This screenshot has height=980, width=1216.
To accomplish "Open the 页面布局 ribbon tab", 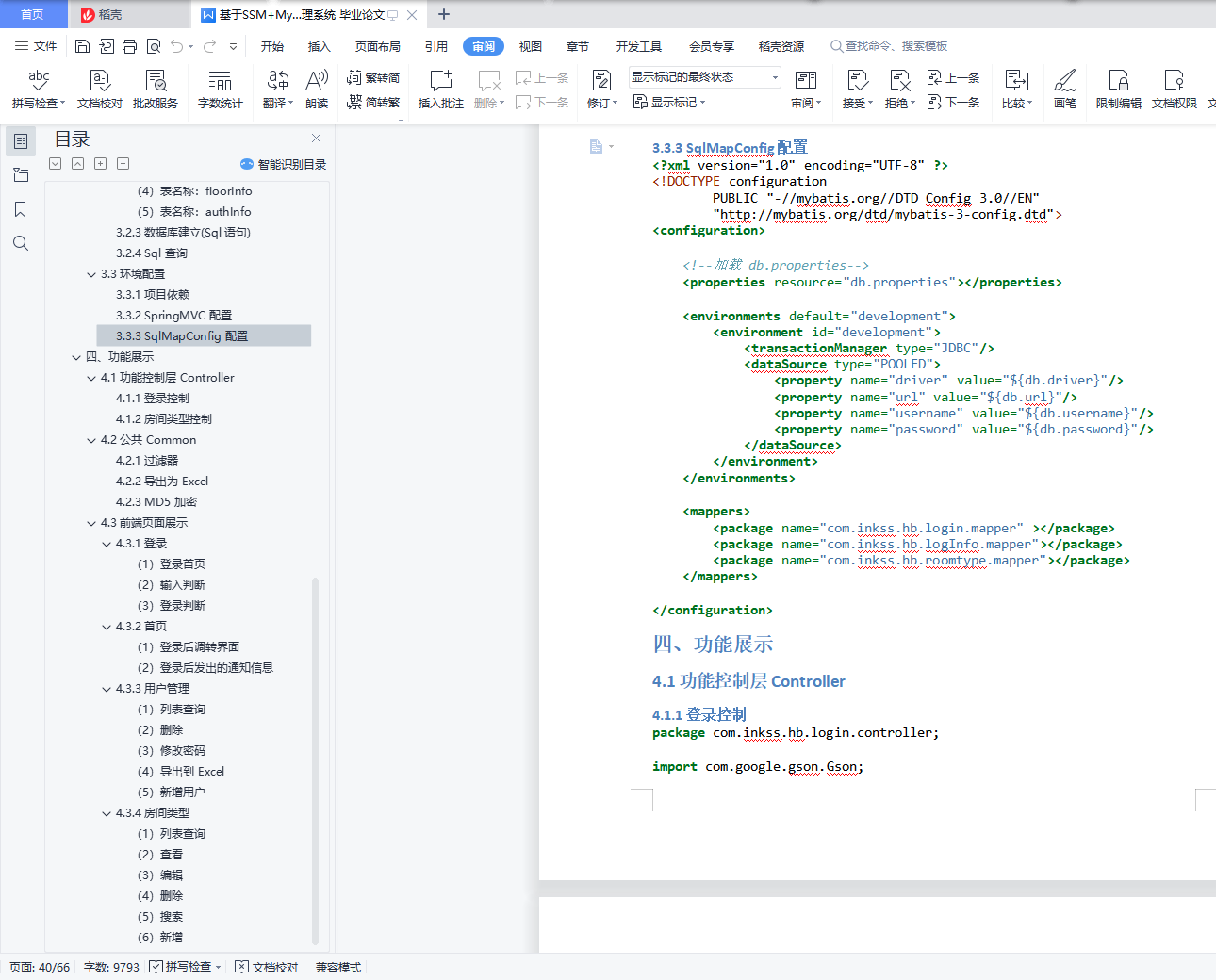I will (377, 46).
